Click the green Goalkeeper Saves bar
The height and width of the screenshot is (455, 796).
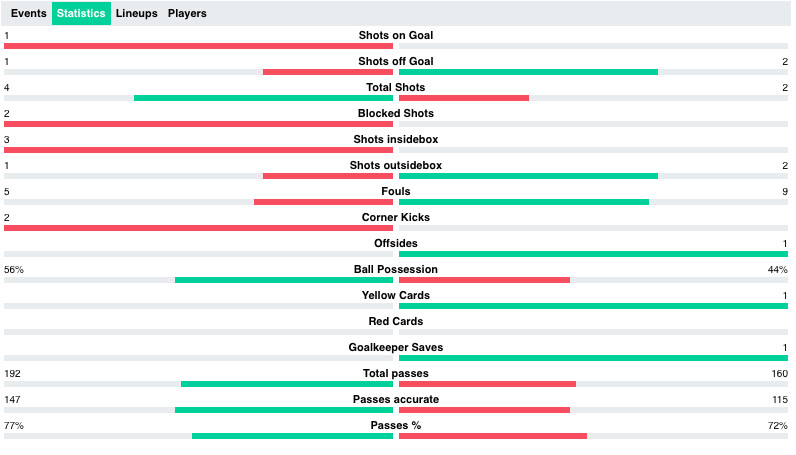(x=593, y=358)
